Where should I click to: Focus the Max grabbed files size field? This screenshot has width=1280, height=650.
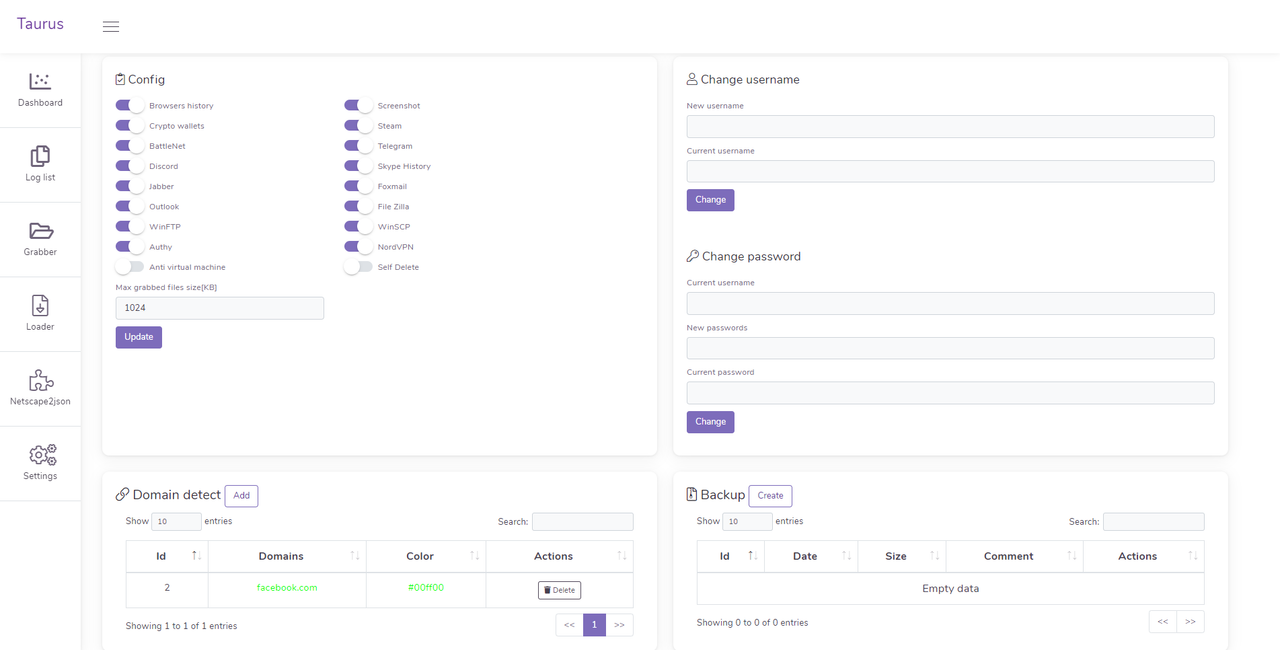tap(220, 308)
